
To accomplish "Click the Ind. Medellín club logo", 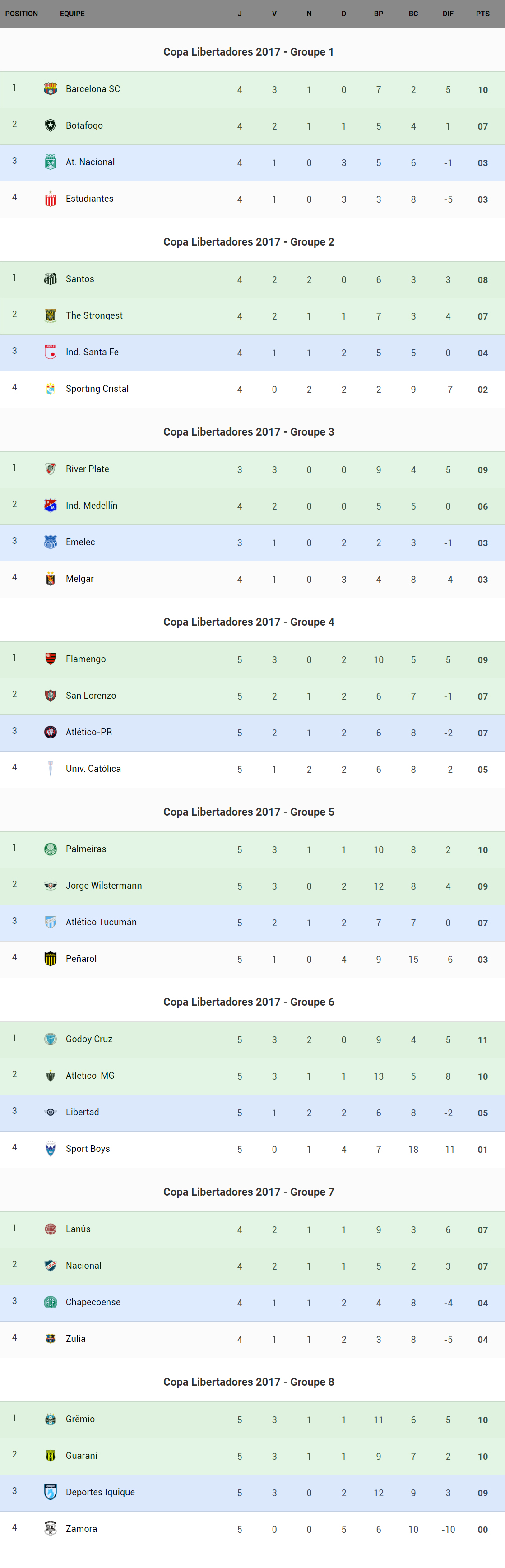I will click(x=51, y=505).
